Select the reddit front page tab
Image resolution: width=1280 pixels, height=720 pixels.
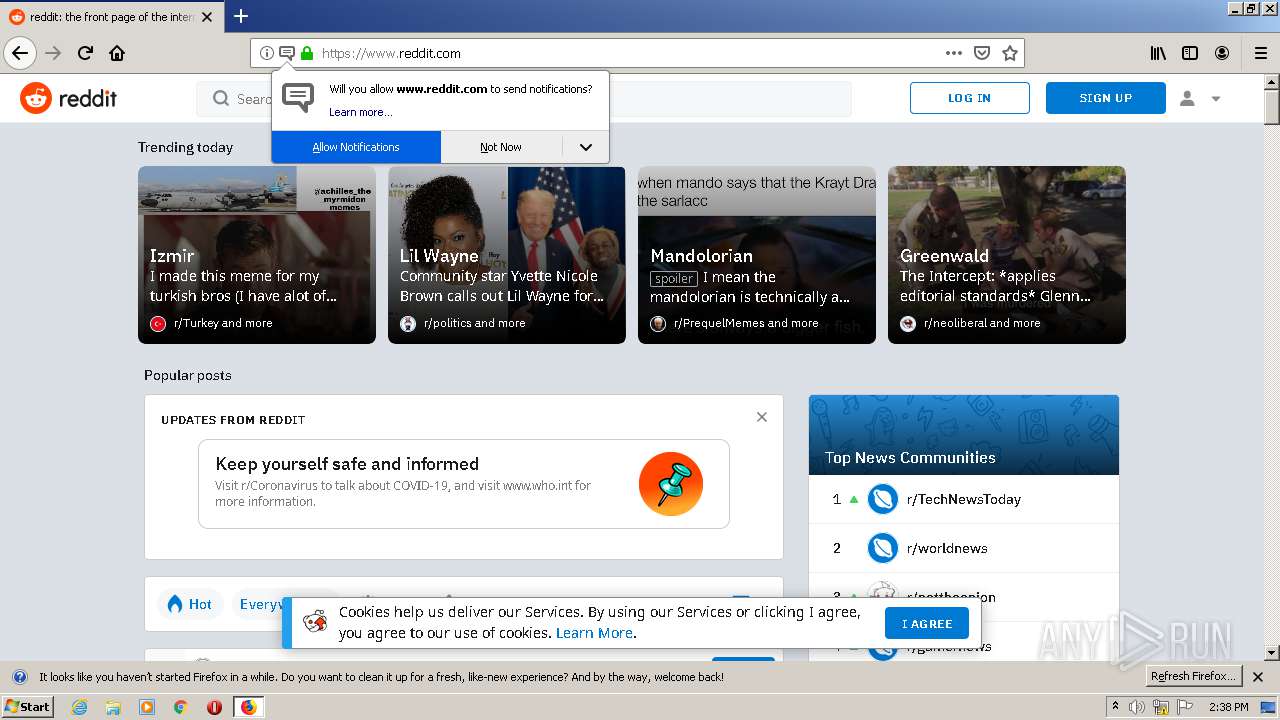point(111,17)
